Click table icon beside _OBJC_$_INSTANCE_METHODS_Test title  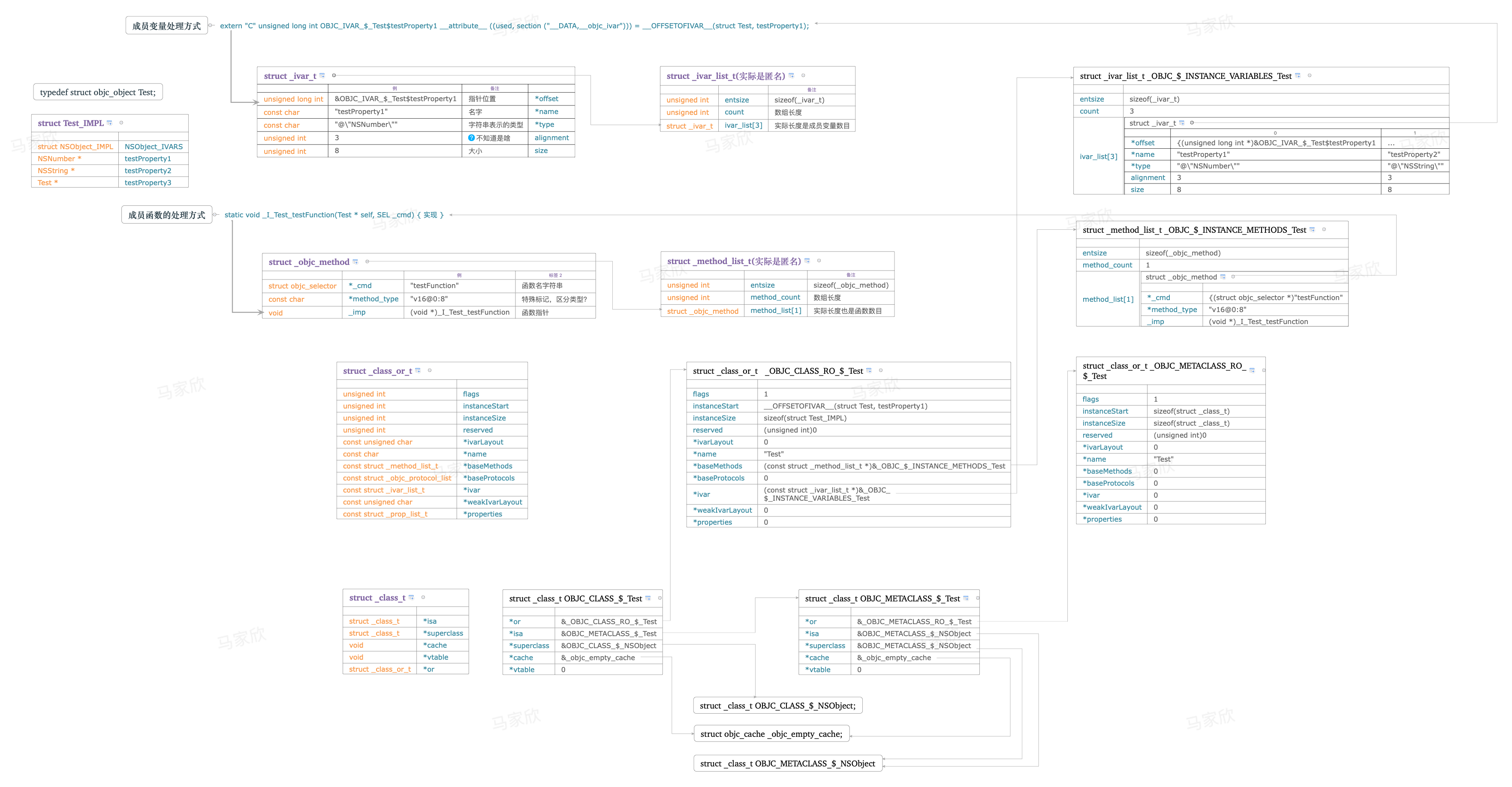(1312, 229)
